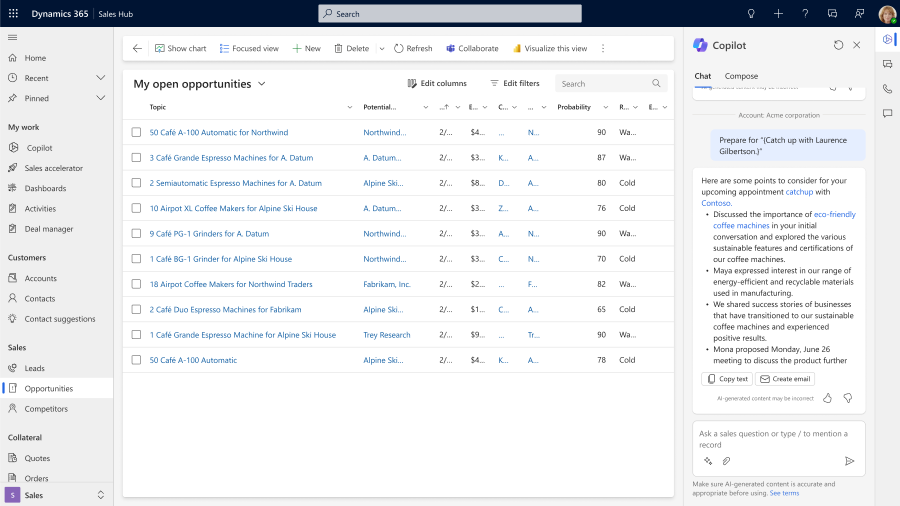The image size is (900, 506).
Task: Switch to the Compose tab
Action: pyautogui.click(x=741, y=76)
